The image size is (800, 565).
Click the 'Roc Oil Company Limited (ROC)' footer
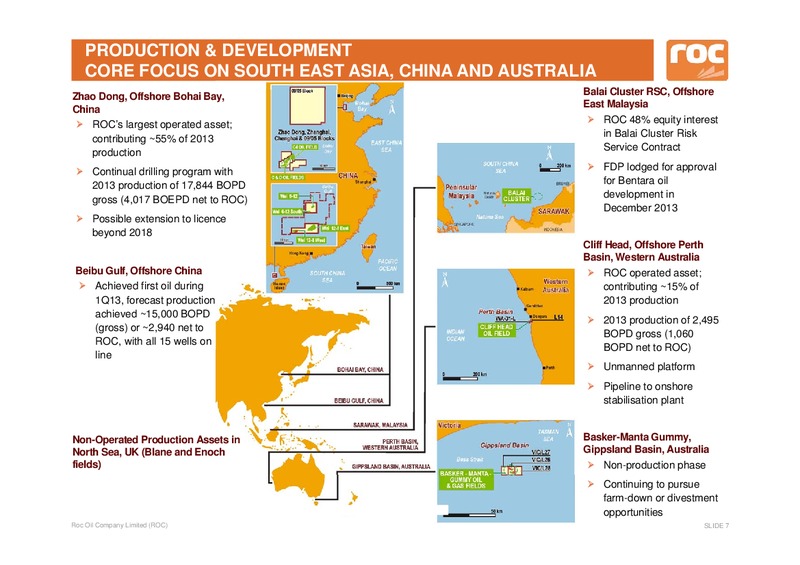click(119, 525)
